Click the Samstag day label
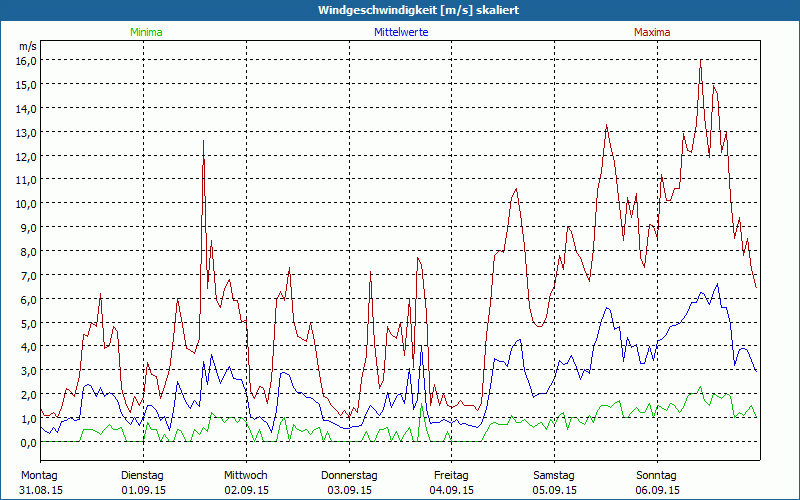The height and width of the screenshot is (500, 800). pos(554,476)
